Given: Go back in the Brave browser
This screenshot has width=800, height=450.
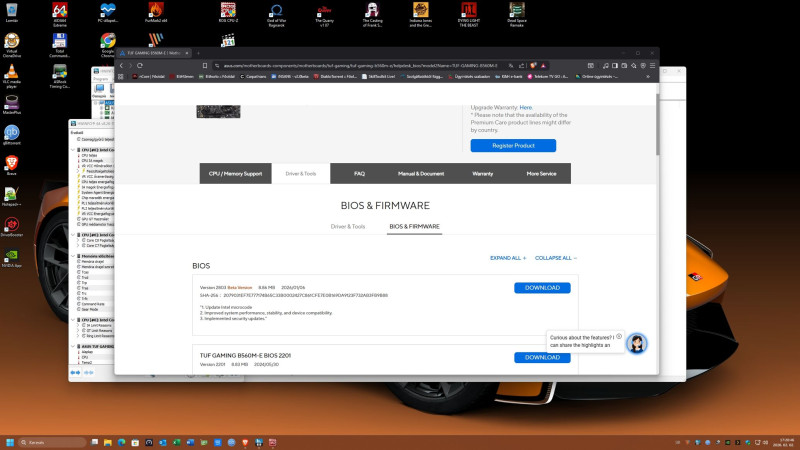Looking at the screenshot, I should [x=121, y=65].
